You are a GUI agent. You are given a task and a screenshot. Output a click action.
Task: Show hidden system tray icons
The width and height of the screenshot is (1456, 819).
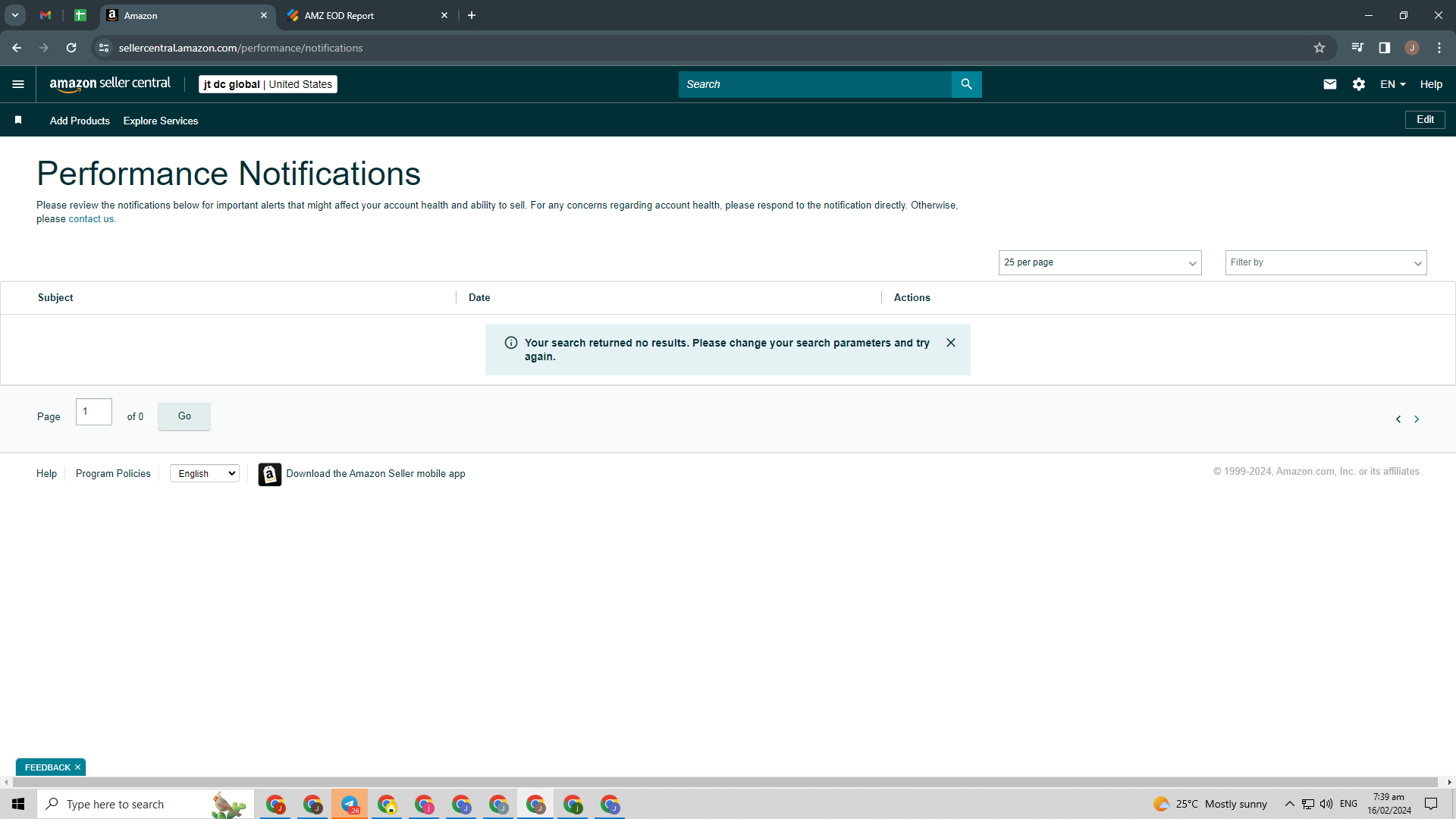click(1289, 804)
